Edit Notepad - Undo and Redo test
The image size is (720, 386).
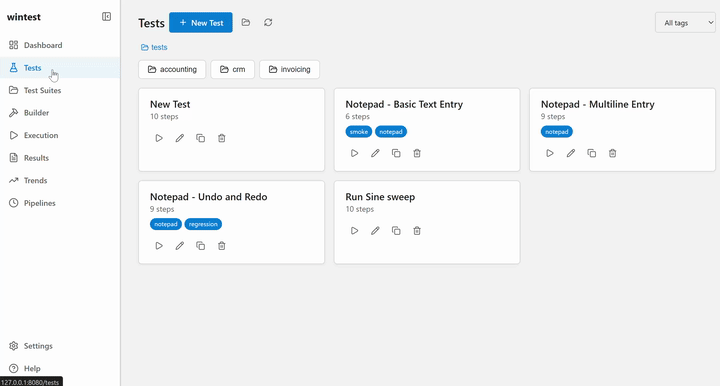click(180, 246)
